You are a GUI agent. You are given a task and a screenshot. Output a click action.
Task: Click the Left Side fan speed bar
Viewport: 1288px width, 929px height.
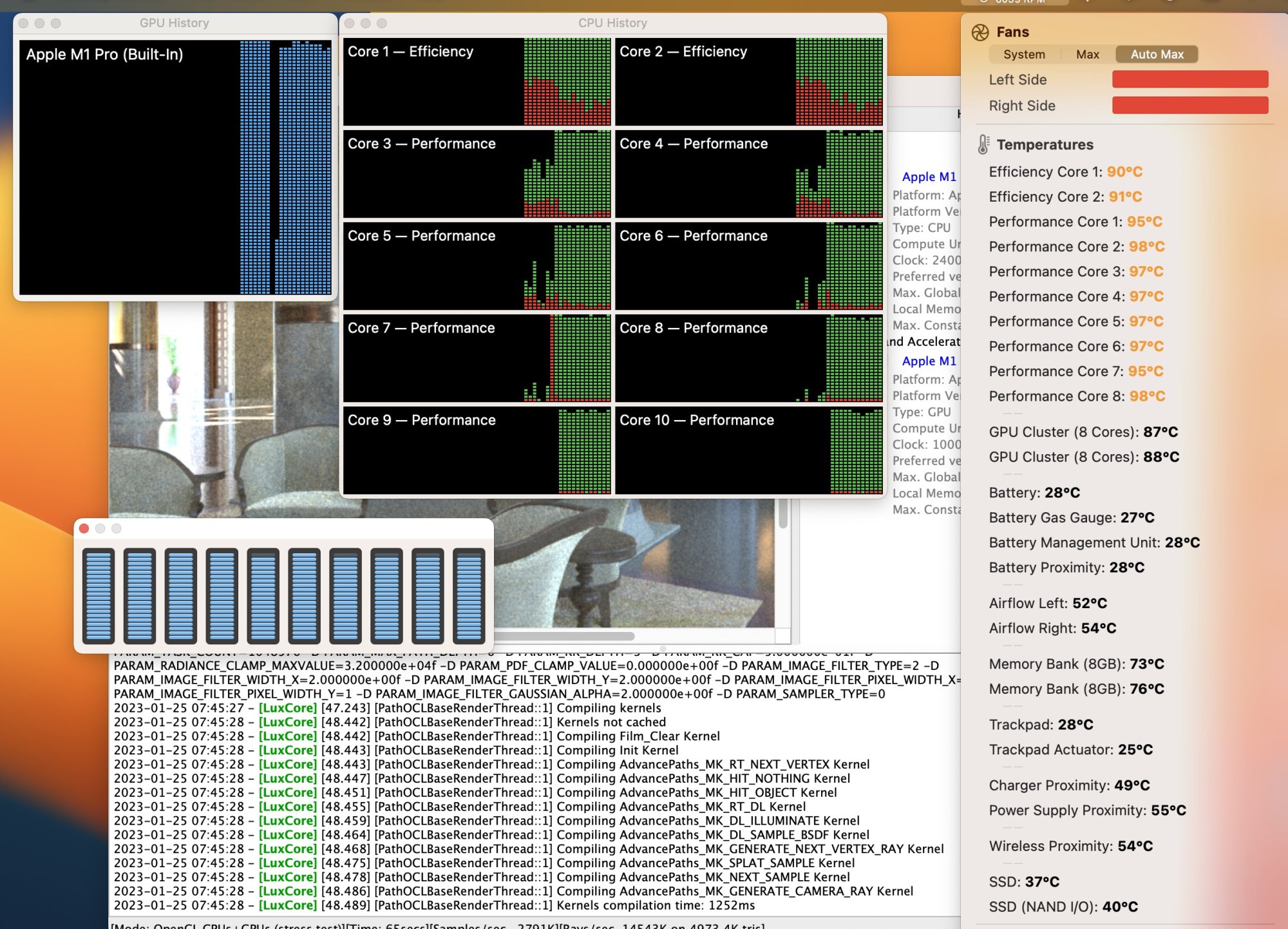click(x=1189, y=79)
